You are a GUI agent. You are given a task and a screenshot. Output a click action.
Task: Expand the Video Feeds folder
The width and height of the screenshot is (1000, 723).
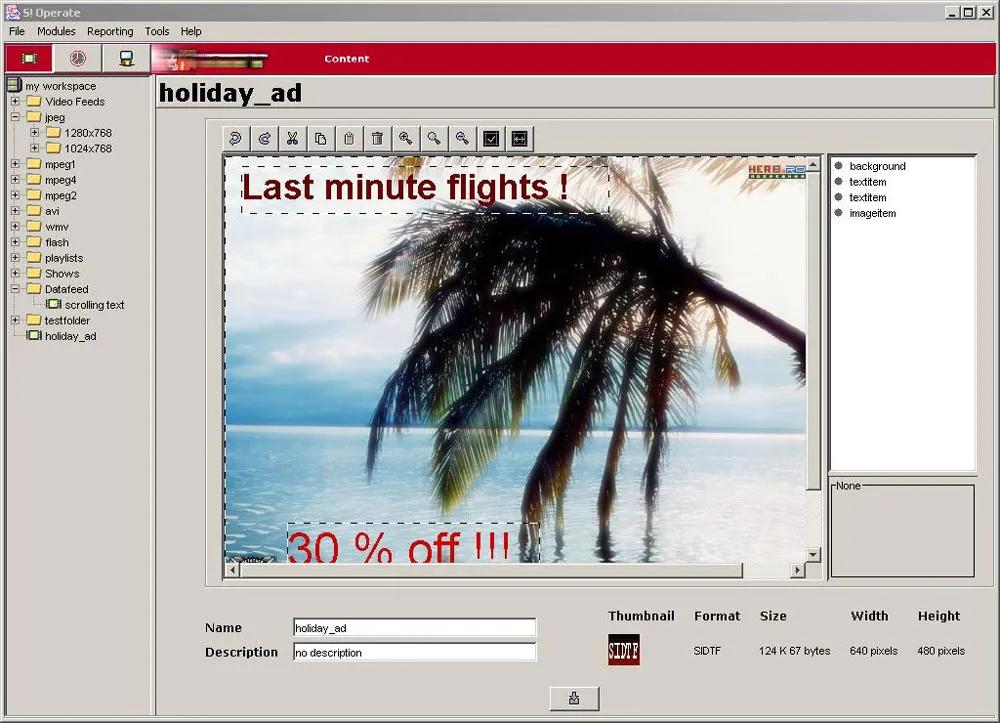click(15, 102)
